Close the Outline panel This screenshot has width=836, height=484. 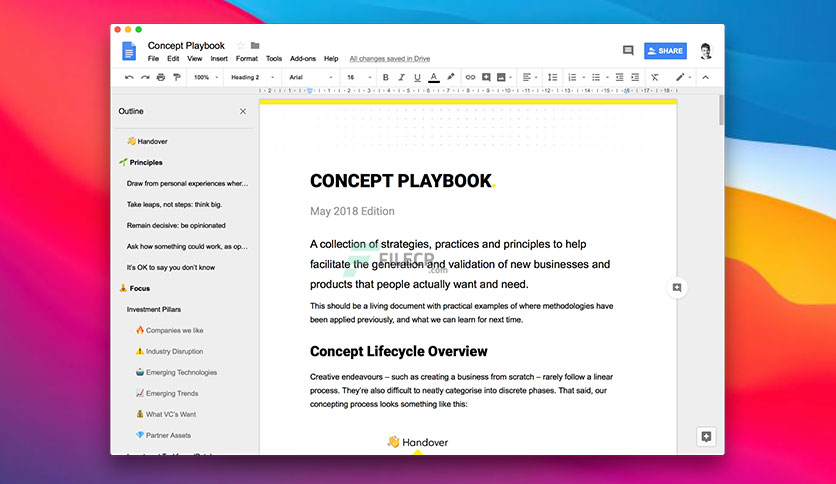click(243, 111)
